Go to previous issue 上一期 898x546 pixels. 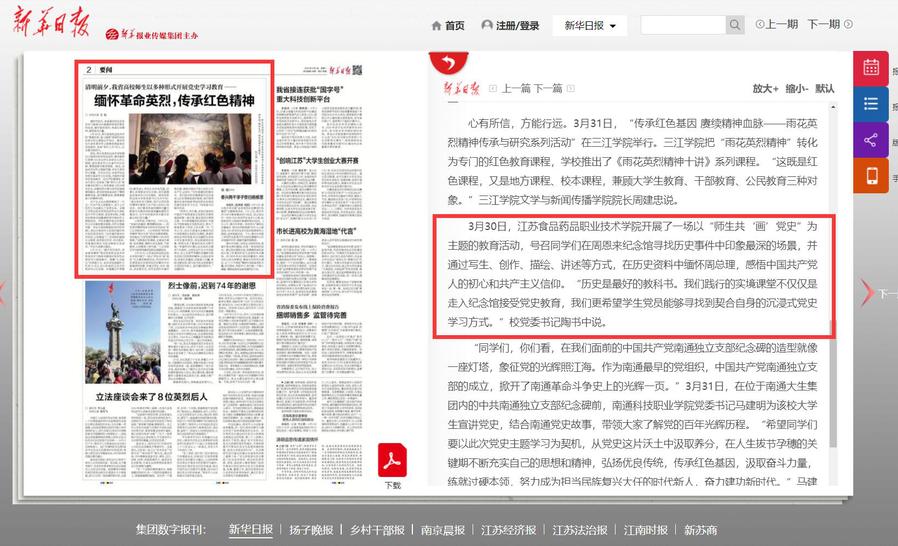tap(777, 25)
